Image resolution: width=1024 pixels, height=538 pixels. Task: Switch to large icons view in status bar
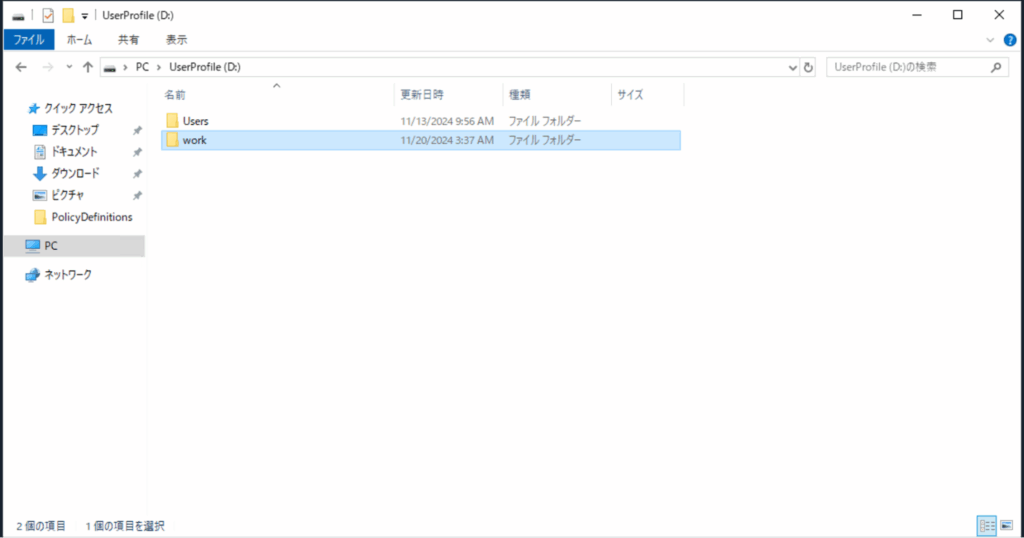click(1007, 525)
